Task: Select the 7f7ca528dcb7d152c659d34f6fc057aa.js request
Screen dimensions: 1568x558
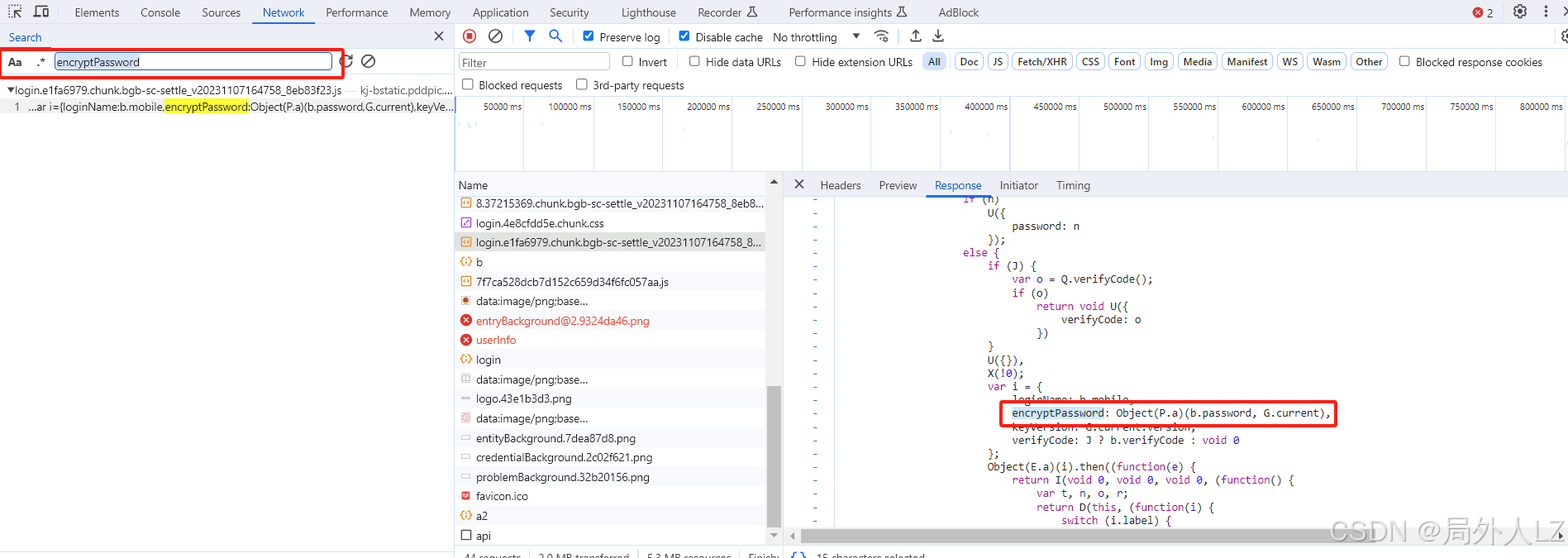Action: (x=572, y=282)
